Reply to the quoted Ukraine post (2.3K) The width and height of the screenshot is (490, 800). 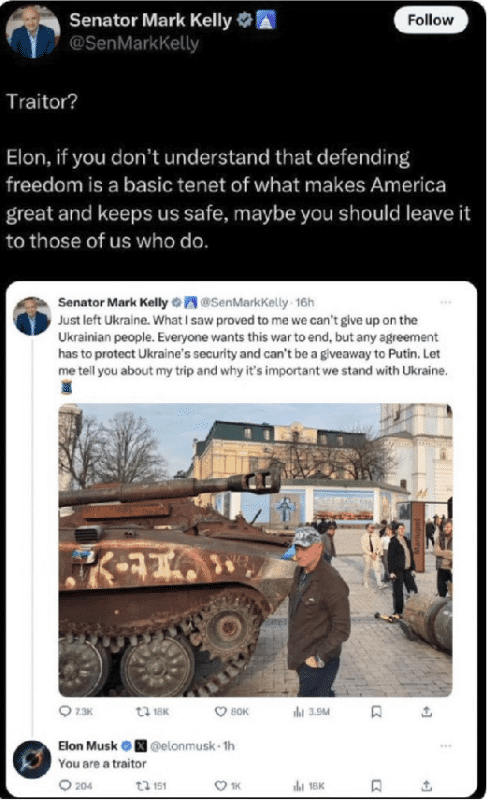click(76, 711)
